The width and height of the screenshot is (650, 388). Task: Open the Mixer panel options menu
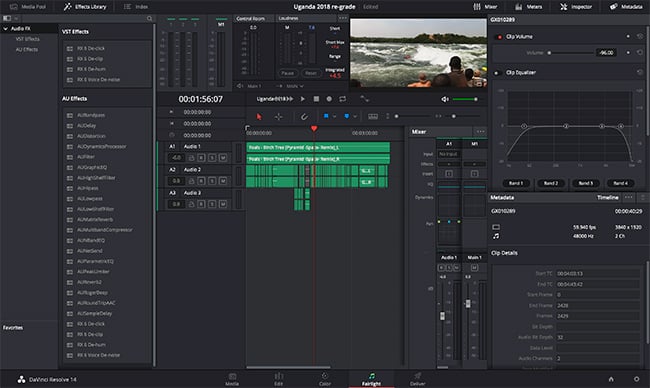480,131
